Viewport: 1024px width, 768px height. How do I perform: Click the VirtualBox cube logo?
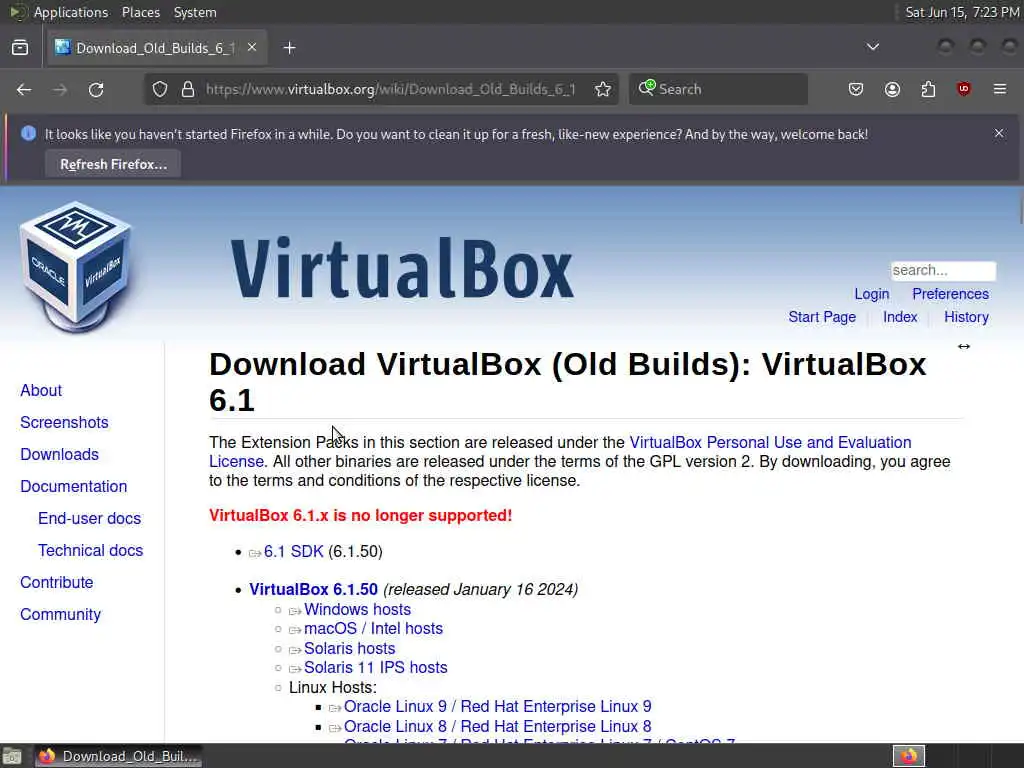pos(76,266)
